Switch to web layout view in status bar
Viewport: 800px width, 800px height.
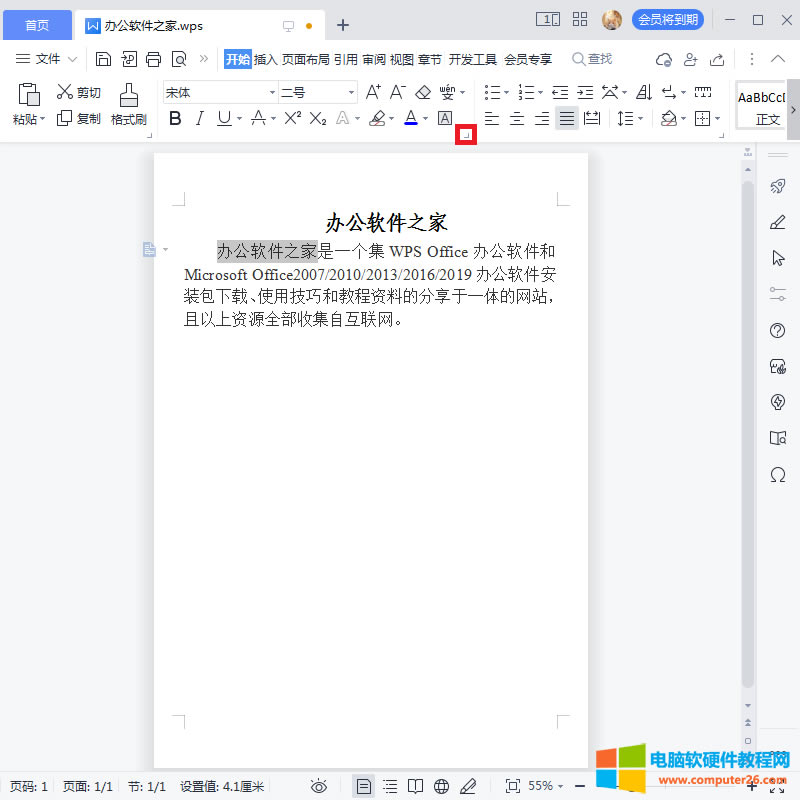(440, 786)
